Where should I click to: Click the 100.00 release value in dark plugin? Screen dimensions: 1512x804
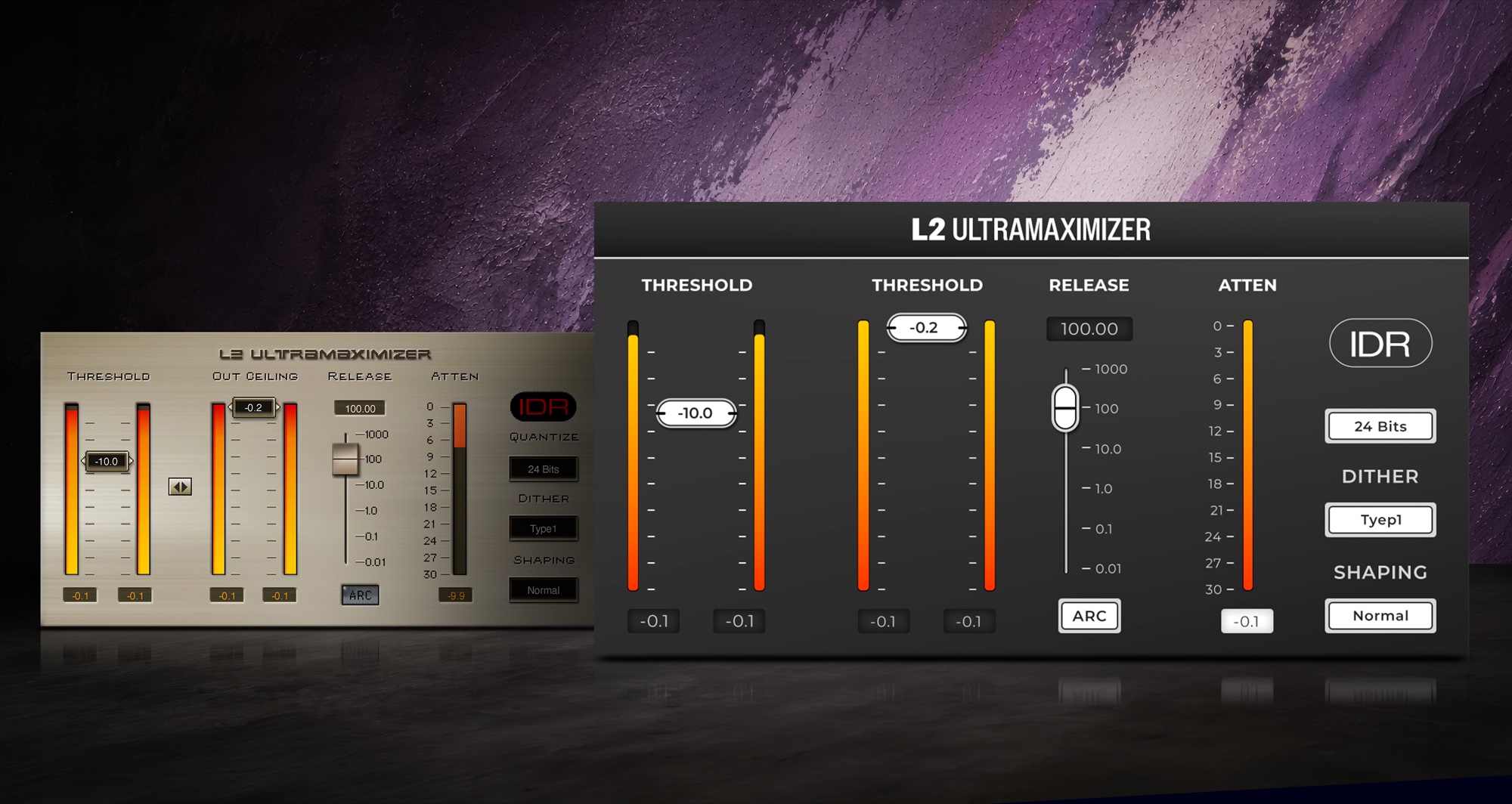(x=1089, y=329)
